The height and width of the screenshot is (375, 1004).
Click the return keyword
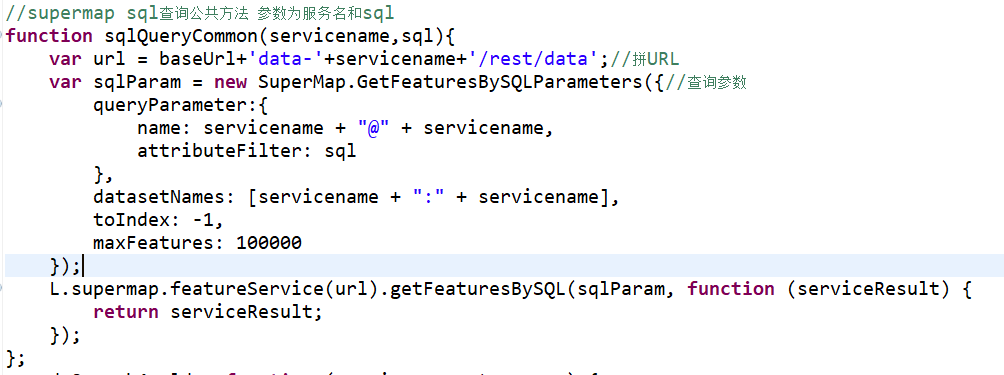pos(126,312)
